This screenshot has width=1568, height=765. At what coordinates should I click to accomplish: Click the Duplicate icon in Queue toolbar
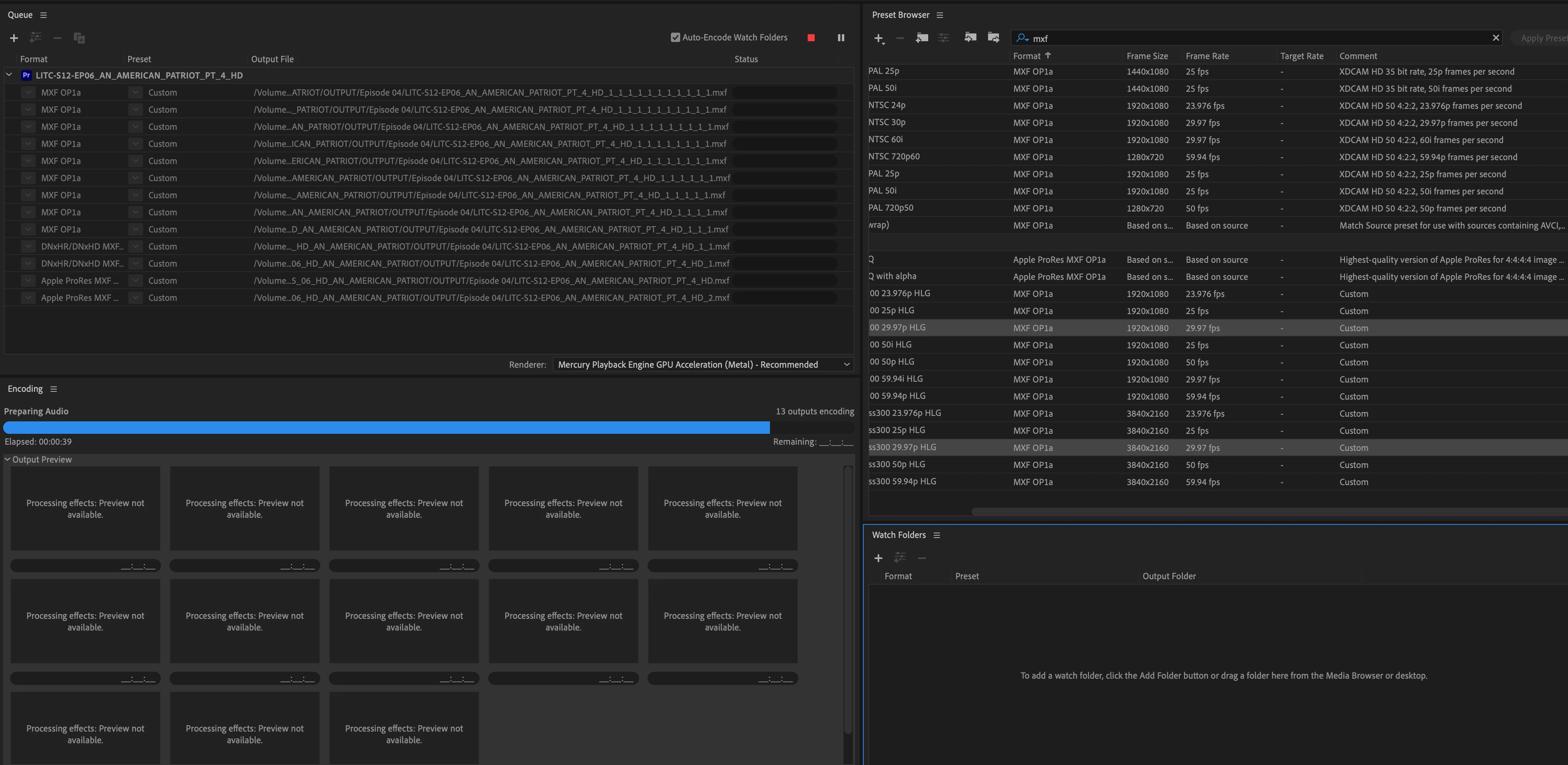point(79,38)
